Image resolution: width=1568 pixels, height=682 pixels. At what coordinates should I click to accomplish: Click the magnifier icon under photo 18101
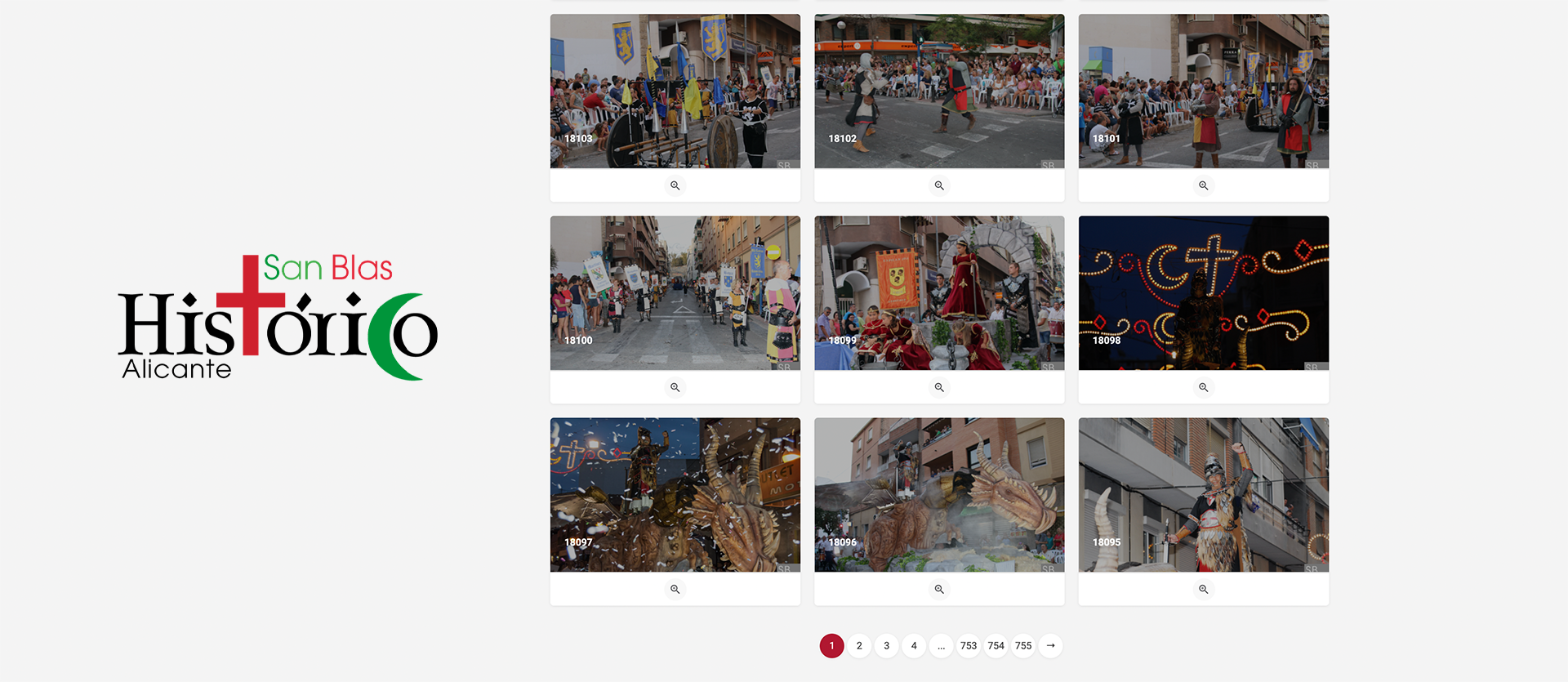1203,185
